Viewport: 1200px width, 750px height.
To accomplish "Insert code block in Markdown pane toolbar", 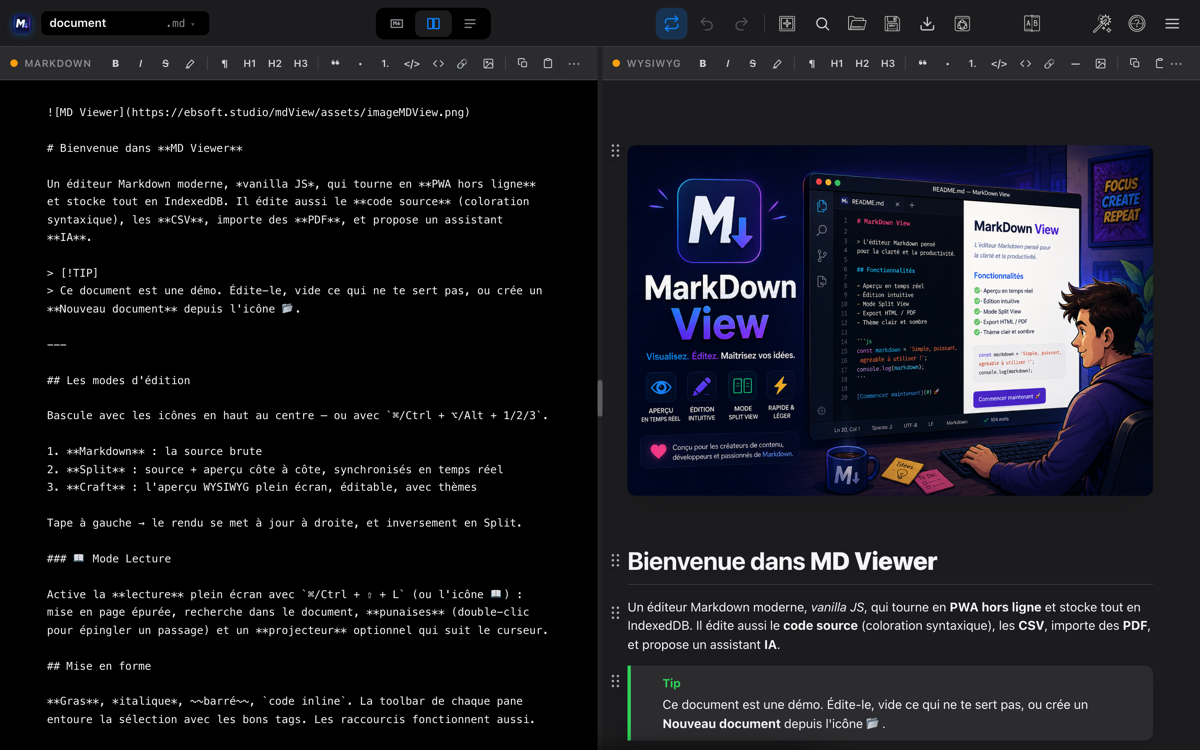I will 411,64.
